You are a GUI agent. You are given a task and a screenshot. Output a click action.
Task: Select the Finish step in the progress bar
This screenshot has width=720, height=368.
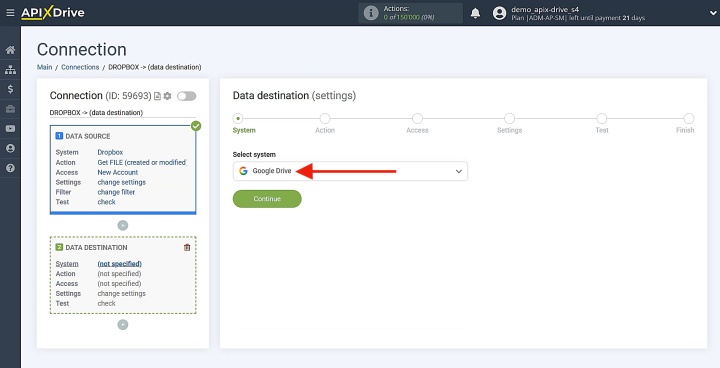tap(689, 119)
